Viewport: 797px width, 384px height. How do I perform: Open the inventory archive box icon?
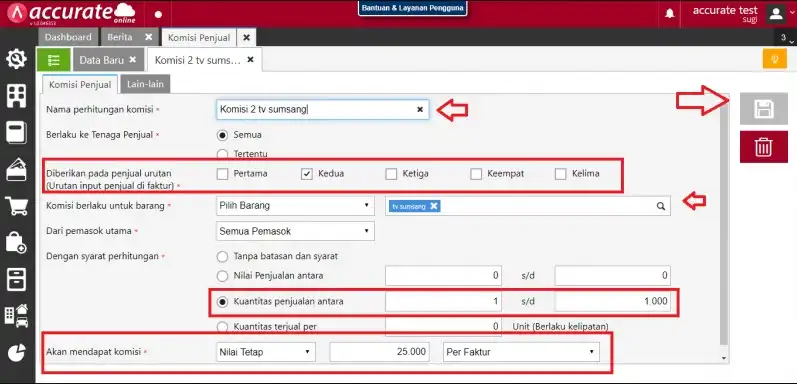tap(16, 279)
